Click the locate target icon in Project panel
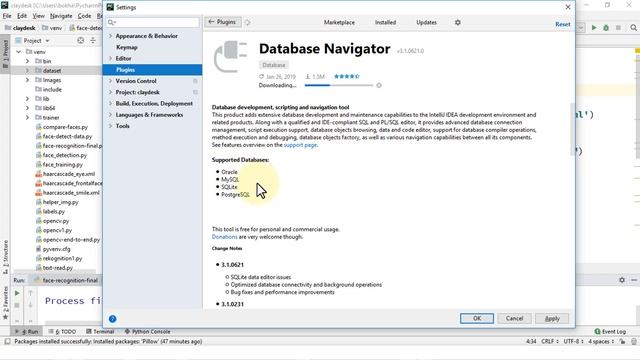640x360 pixels. 81,40
